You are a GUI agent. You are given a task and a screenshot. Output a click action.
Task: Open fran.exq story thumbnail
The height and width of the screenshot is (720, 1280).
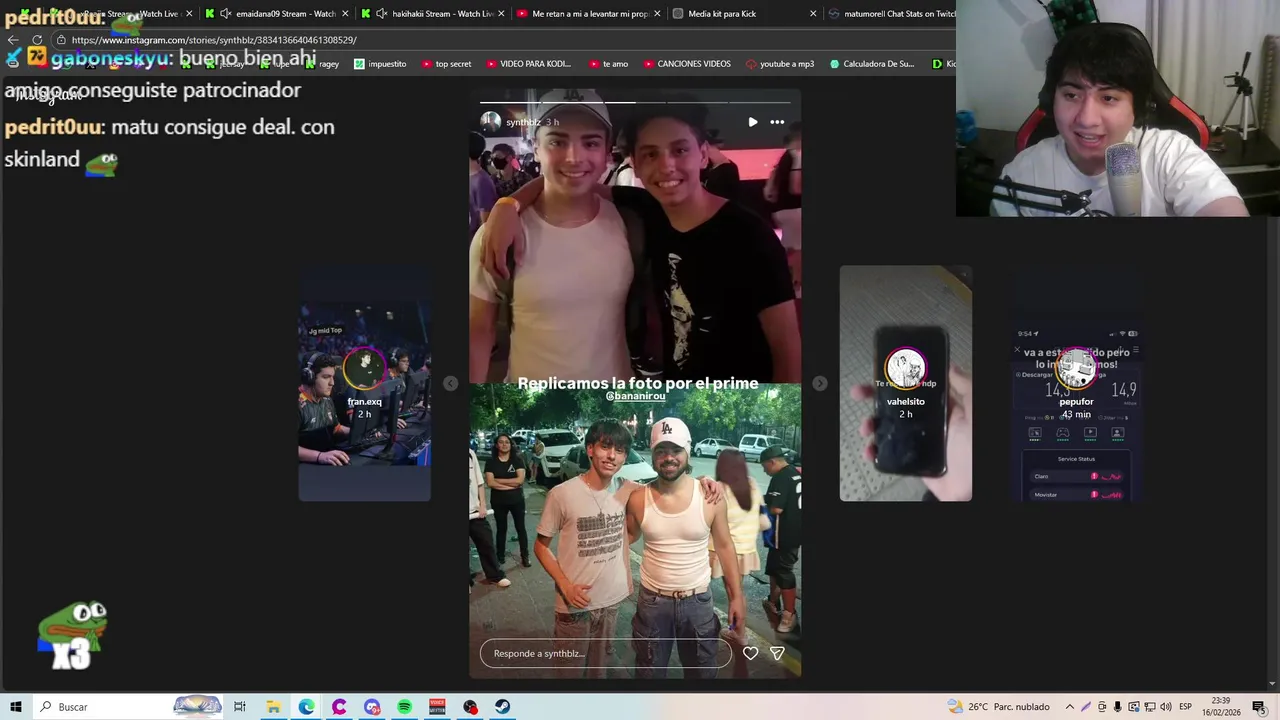pyautogui.click(x=364, y=383)
